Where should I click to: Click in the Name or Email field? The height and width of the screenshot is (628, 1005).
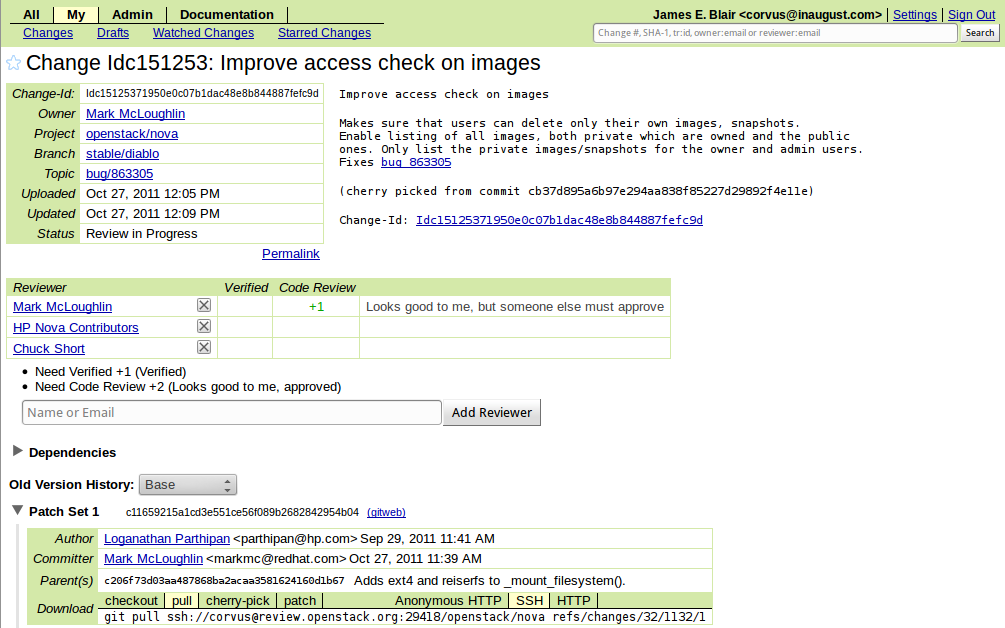(231, 412)
